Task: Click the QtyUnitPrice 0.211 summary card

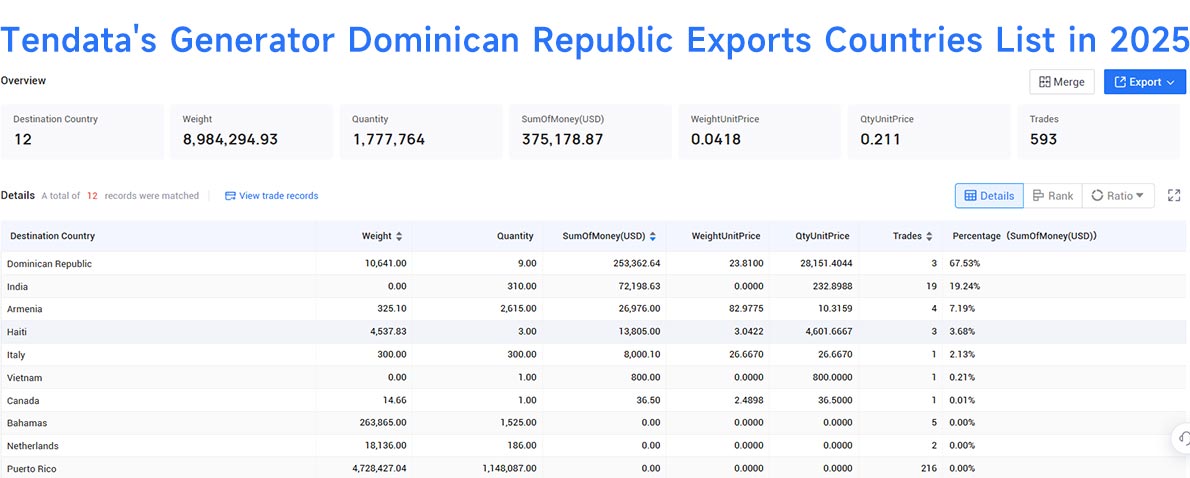Action: [929, 132]
